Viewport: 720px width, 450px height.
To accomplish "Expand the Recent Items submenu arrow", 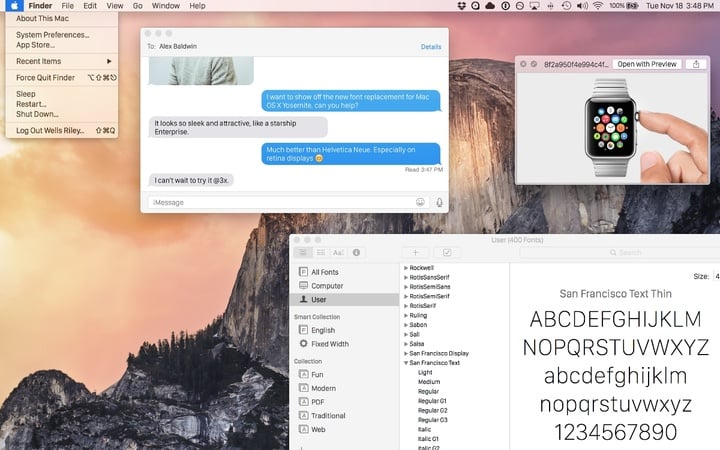I will (109, 61).
